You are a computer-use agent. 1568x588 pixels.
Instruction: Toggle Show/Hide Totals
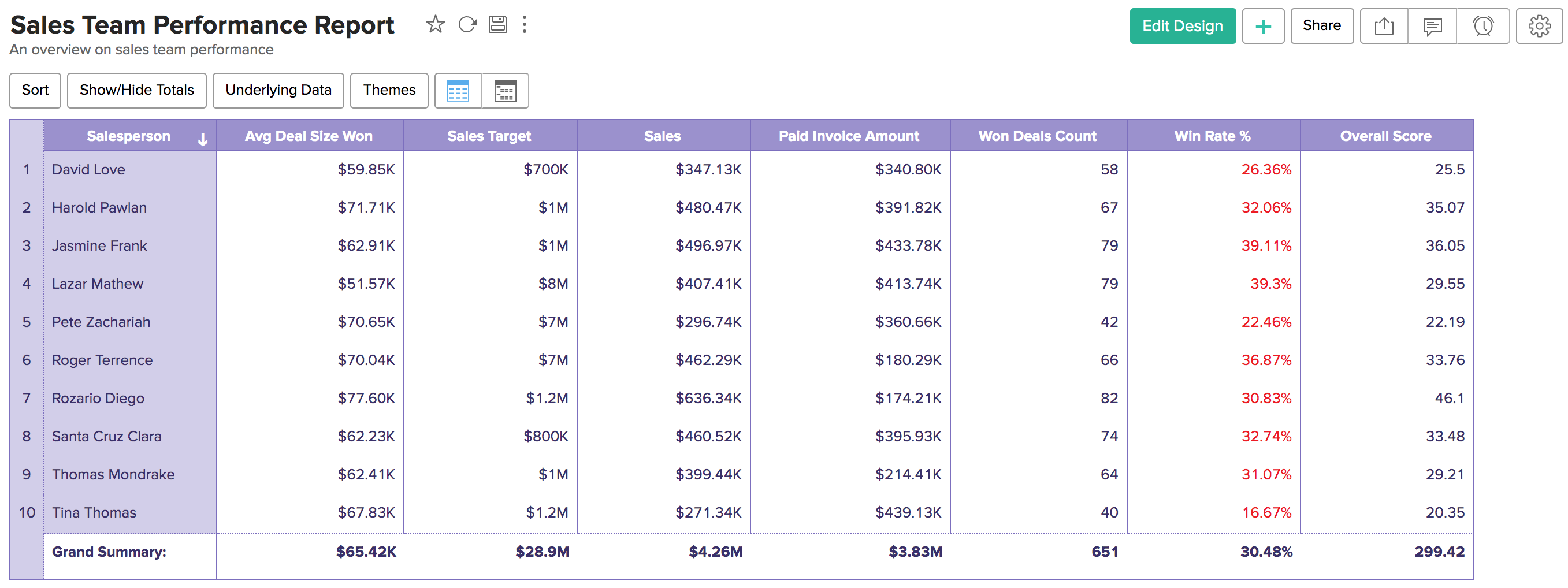[136, 90]
